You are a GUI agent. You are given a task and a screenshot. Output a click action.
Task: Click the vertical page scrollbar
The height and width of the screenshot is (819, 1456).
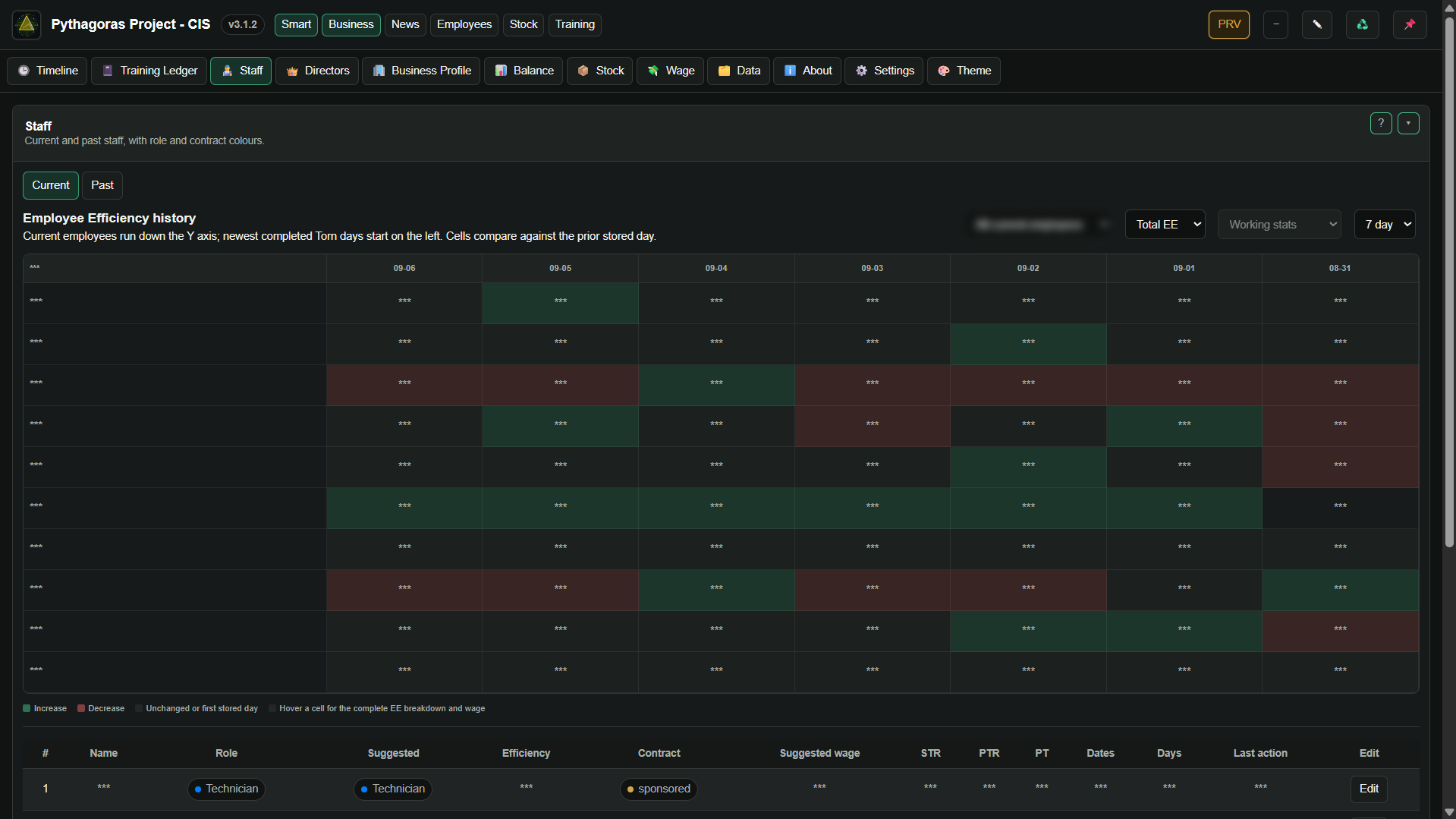(1449, 281)
